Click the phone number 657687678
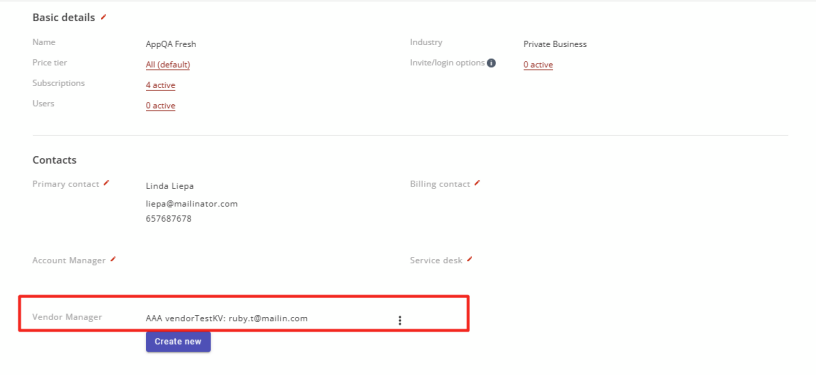The height and width of the screenshot is (375, 816). click(169, 219)
